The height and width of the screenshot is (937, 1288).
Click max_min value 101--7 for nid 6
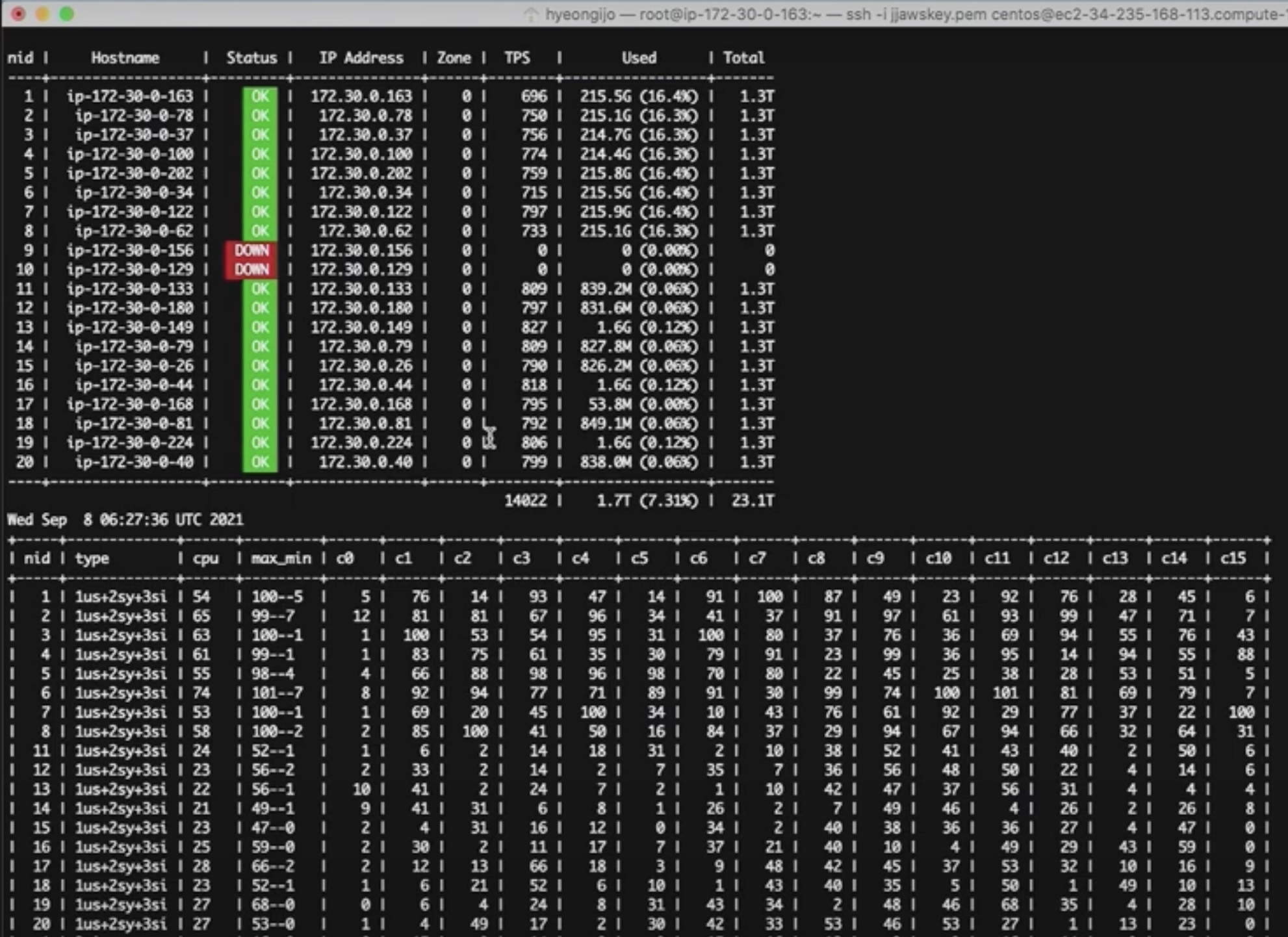pos(277,693)
